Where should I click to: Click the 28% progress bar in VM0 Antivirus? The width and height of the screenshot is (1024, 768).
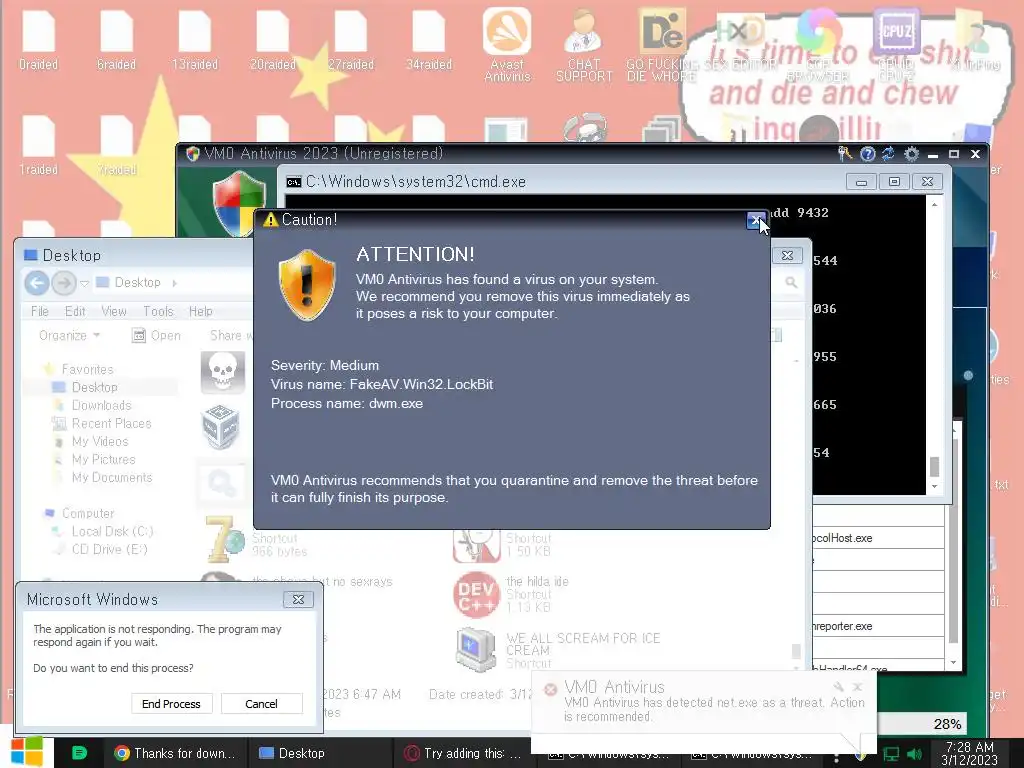(x=921, y=724)
